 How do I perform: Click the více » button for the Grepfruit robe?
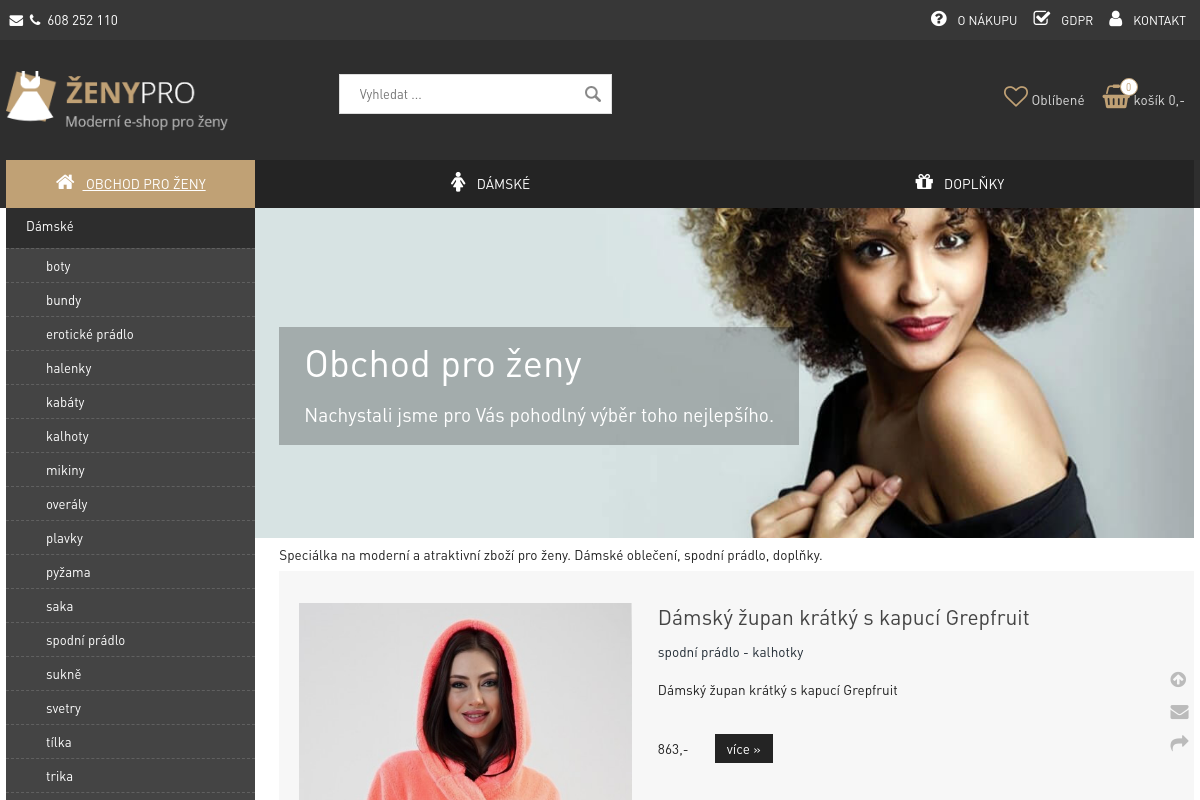pyautogui.click(x=743, y=748)
